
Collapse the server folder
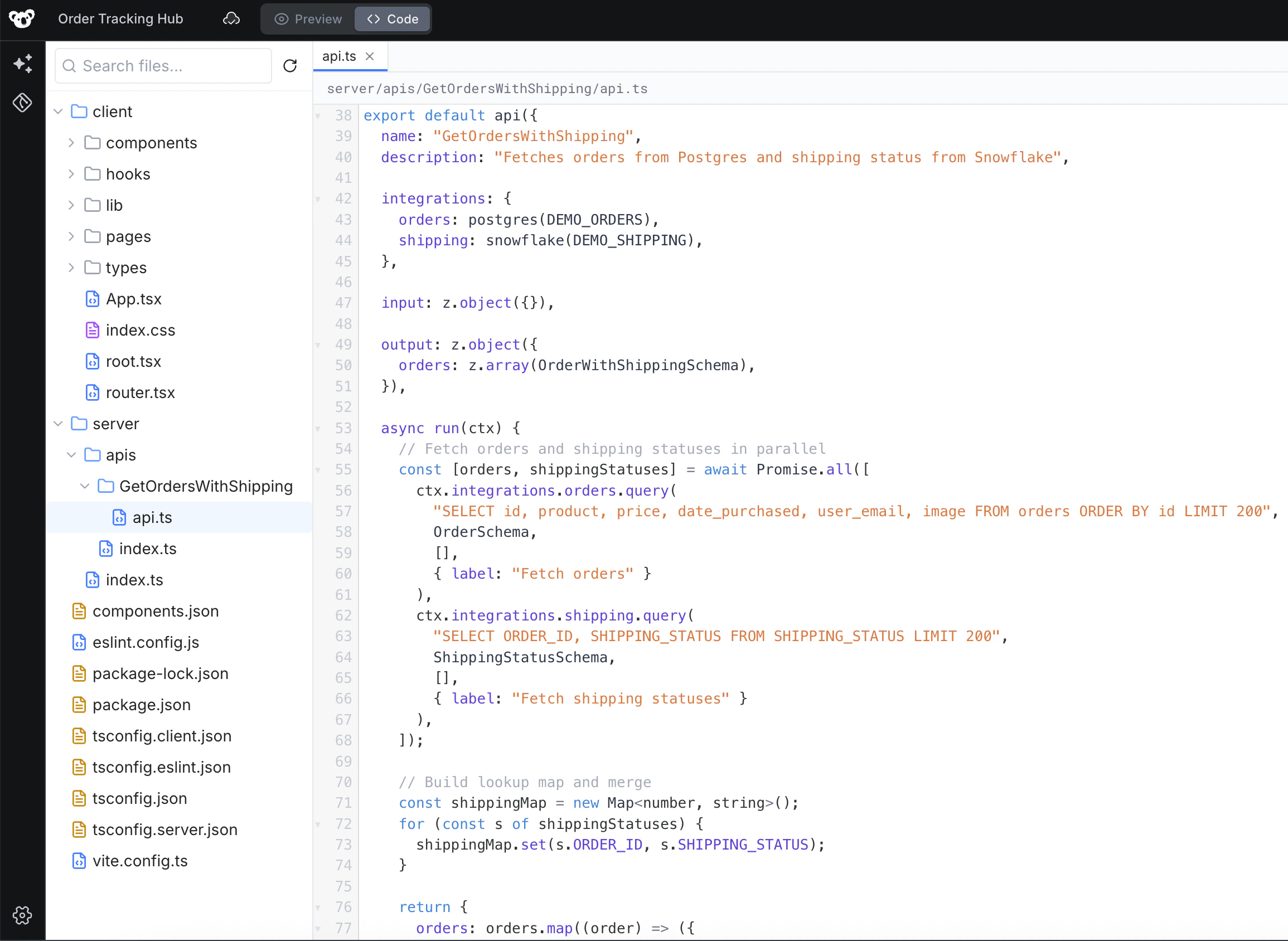click(58, 423)
